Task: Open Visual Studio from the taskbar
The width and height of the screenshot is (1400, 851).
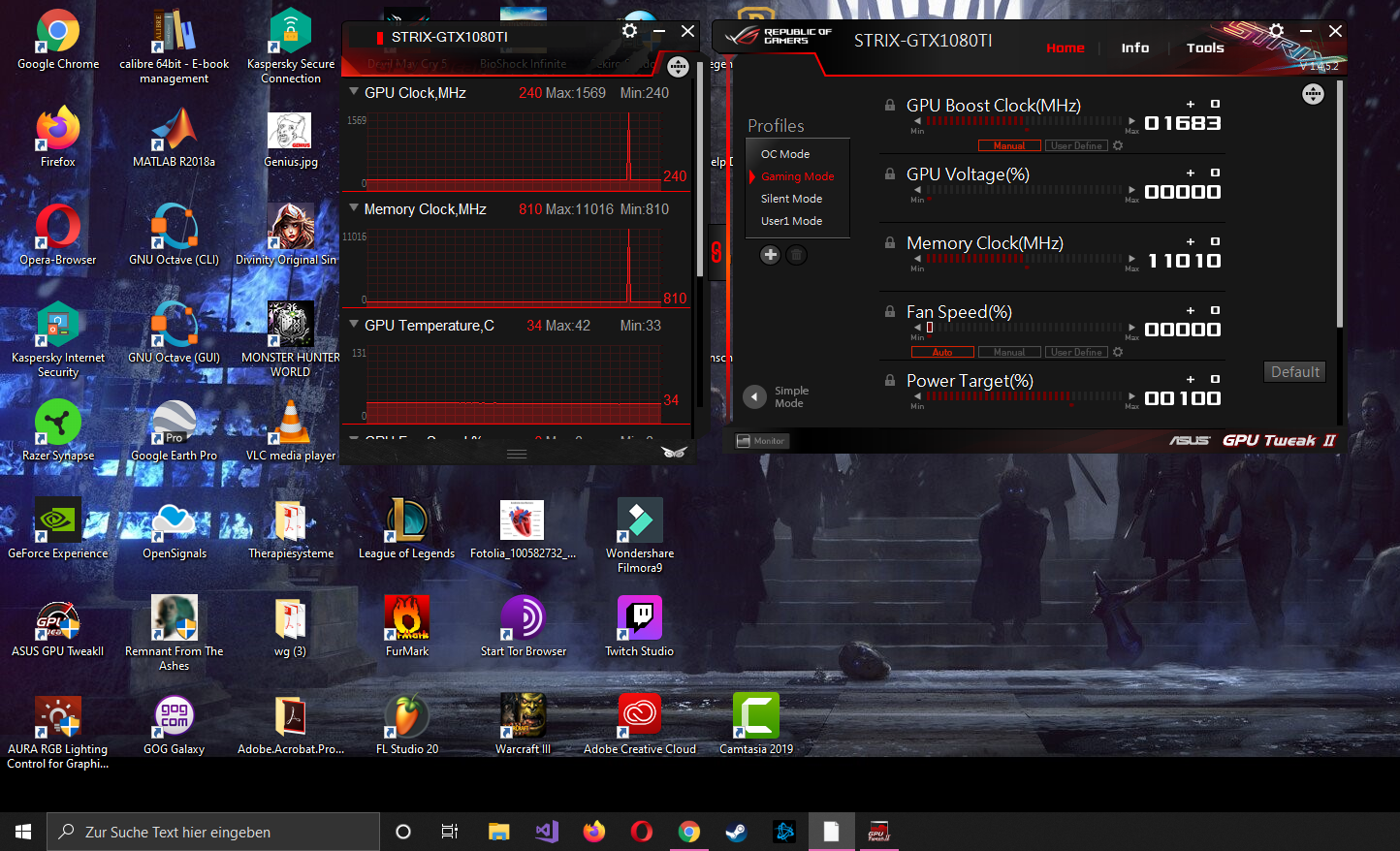Action: click(547, 832)
